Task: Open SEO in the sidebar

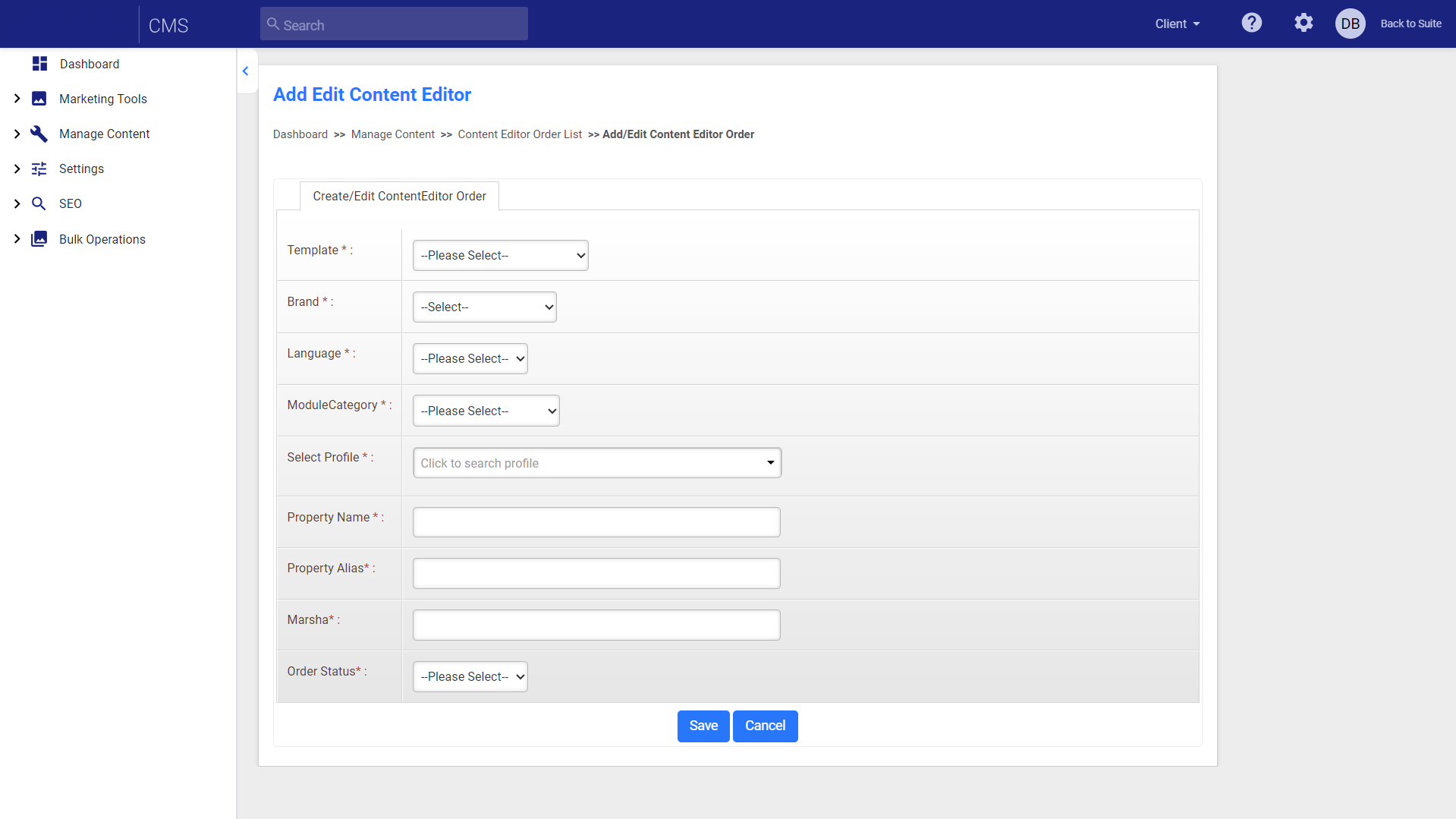Action: point(71,203)
